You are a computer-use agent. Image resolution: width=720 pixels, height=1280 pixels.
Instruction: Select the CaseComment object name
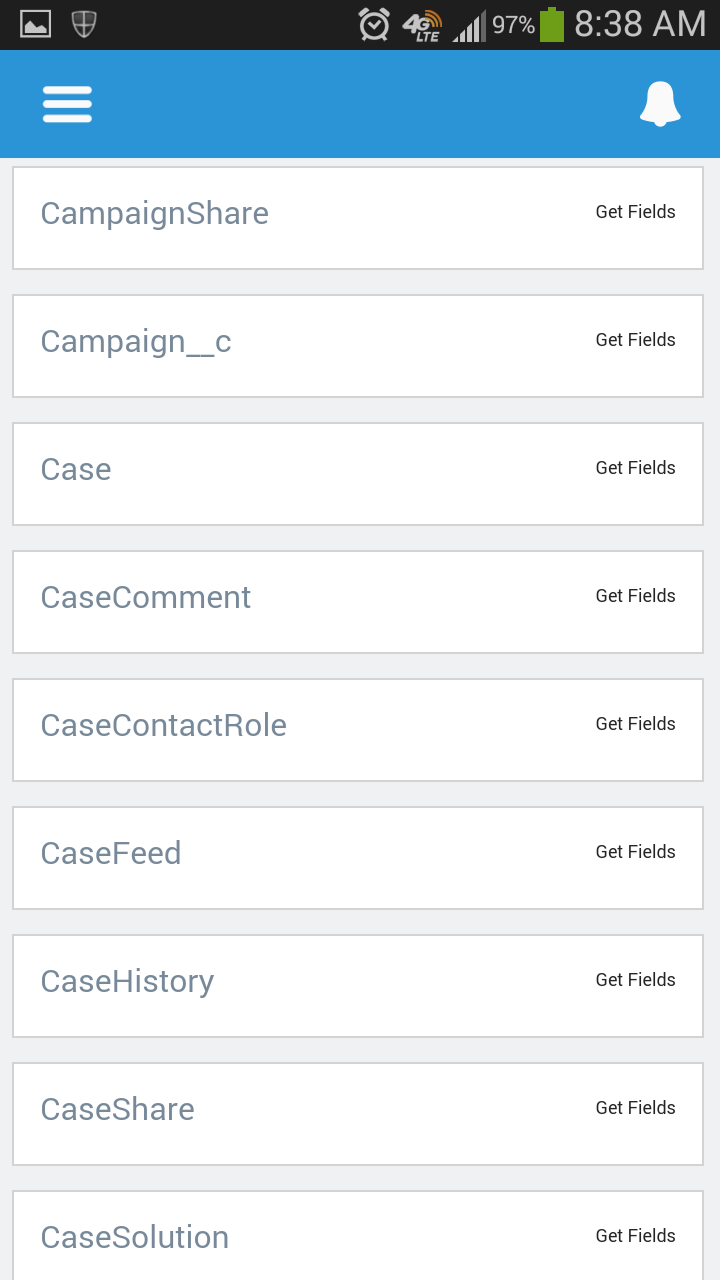(145, 597)
